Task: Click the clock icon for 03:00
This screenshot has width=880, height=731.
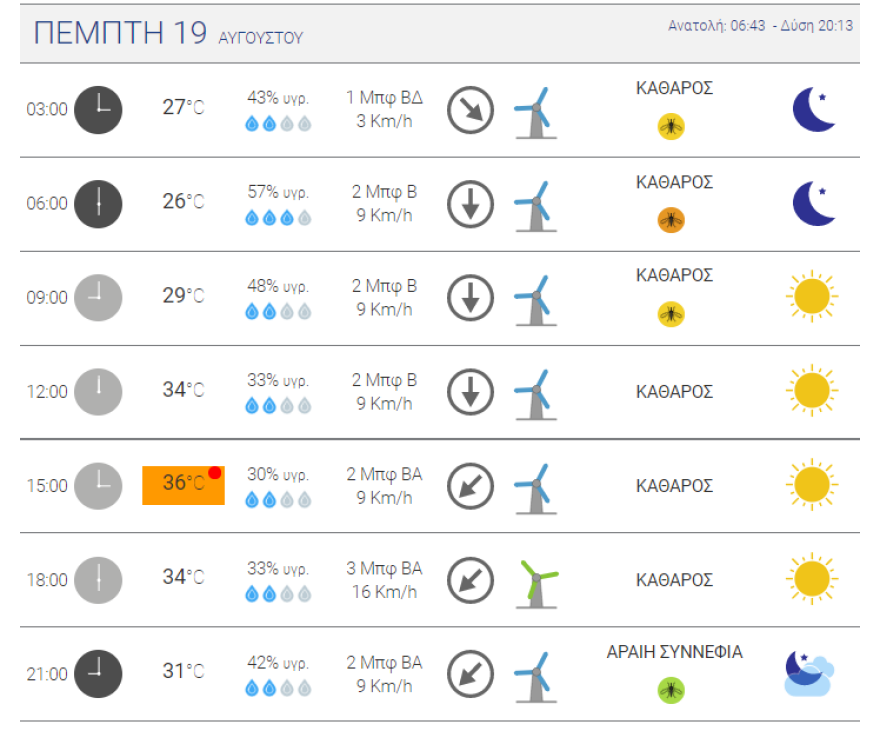Action: click(x=99, y=109)
